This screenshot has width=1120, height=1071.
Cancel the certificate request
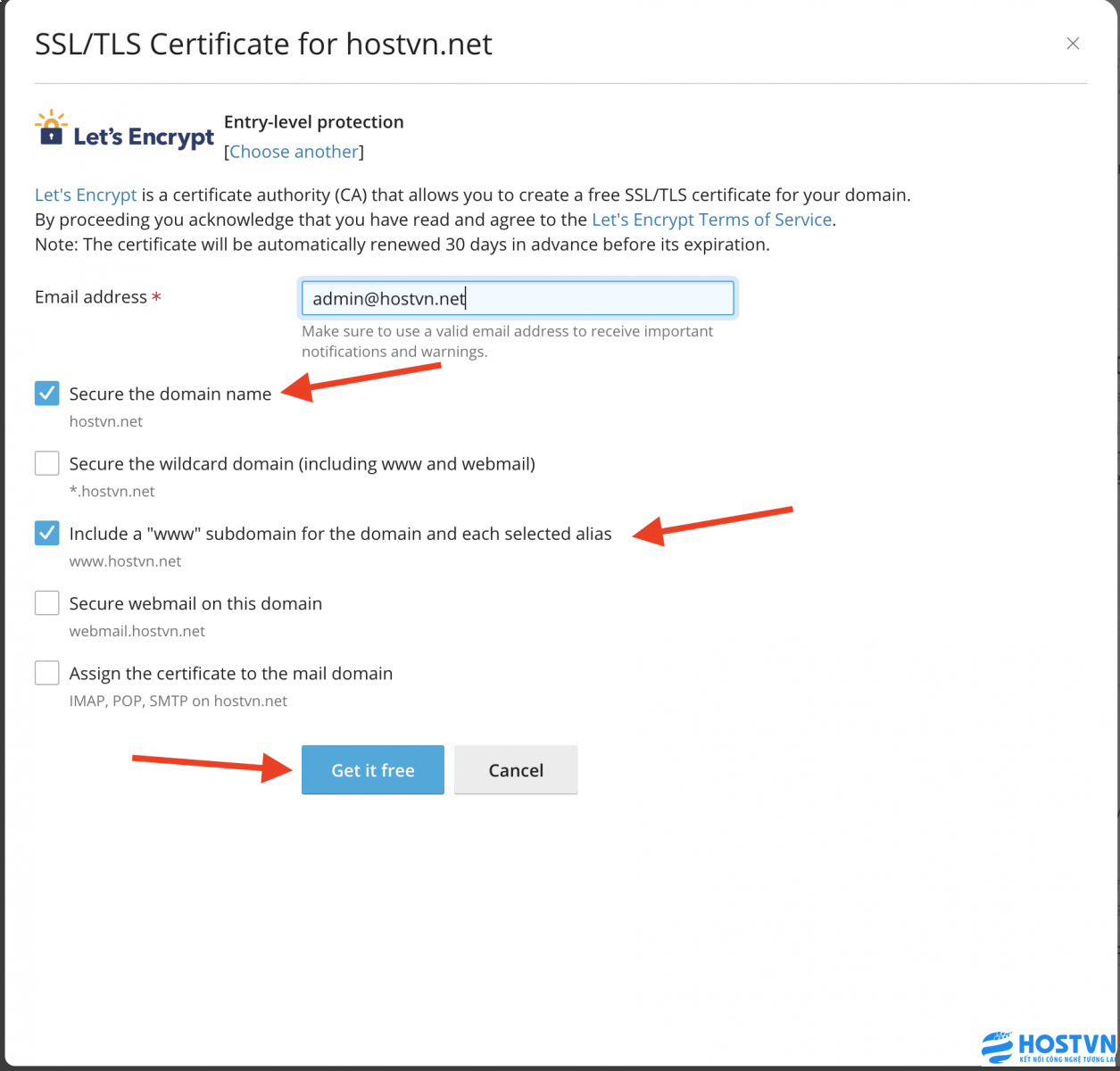(x=516, y=769)
